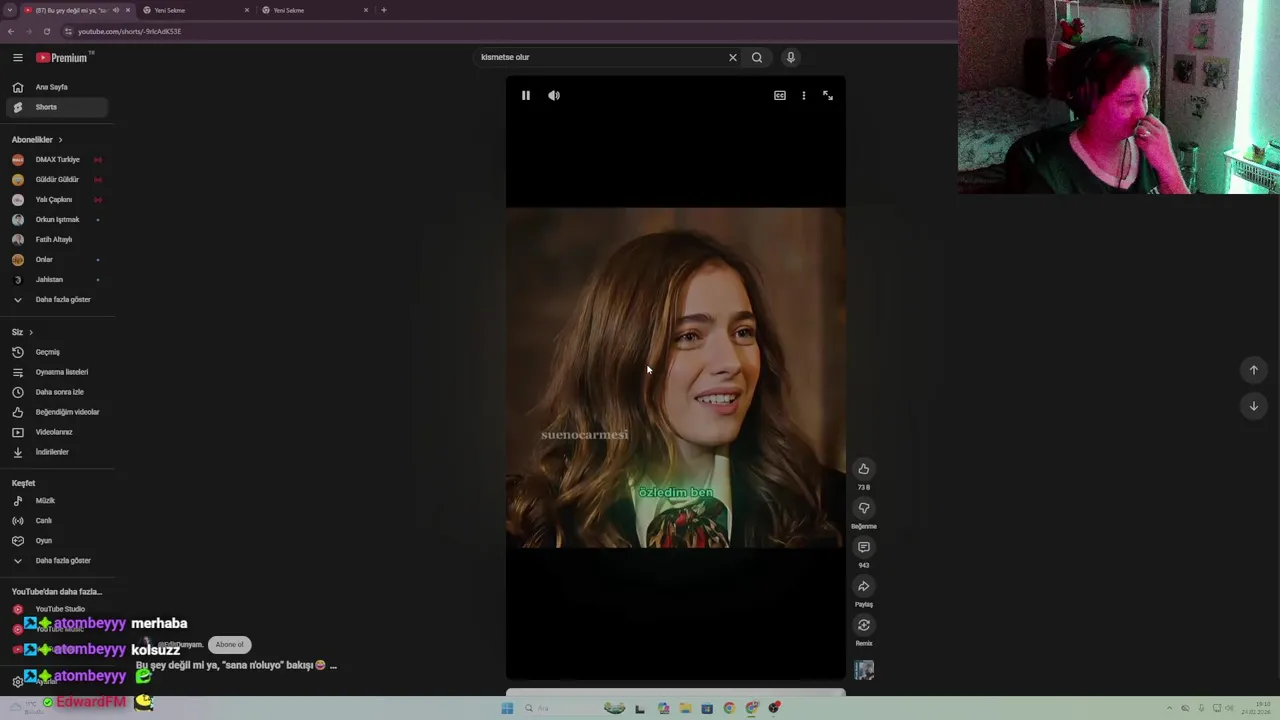Pause the Shorts video
Screen dimensions: 1280x720
(x=526, y=96)
